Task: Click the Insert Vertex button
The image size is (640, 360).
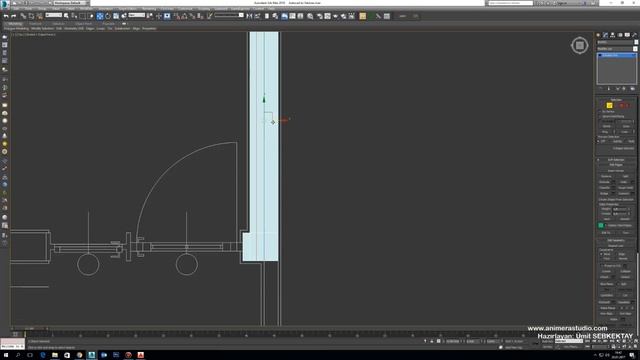Action: (616, 171)
